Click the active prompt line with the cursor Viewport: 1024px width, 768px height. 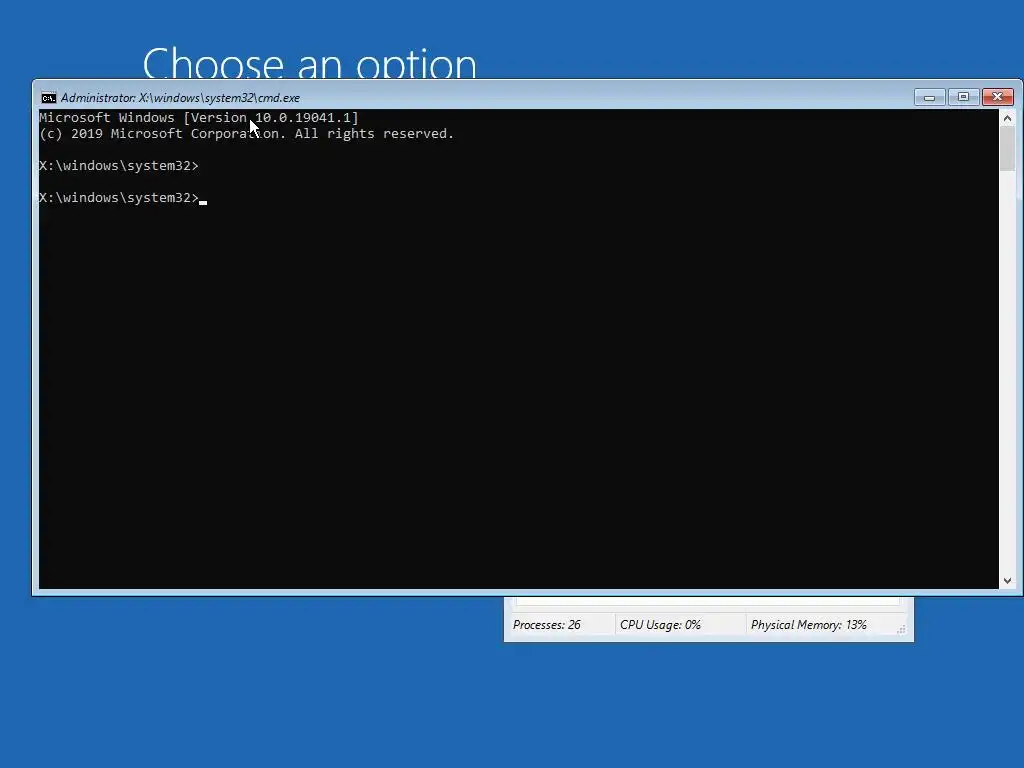click(123, 198)
